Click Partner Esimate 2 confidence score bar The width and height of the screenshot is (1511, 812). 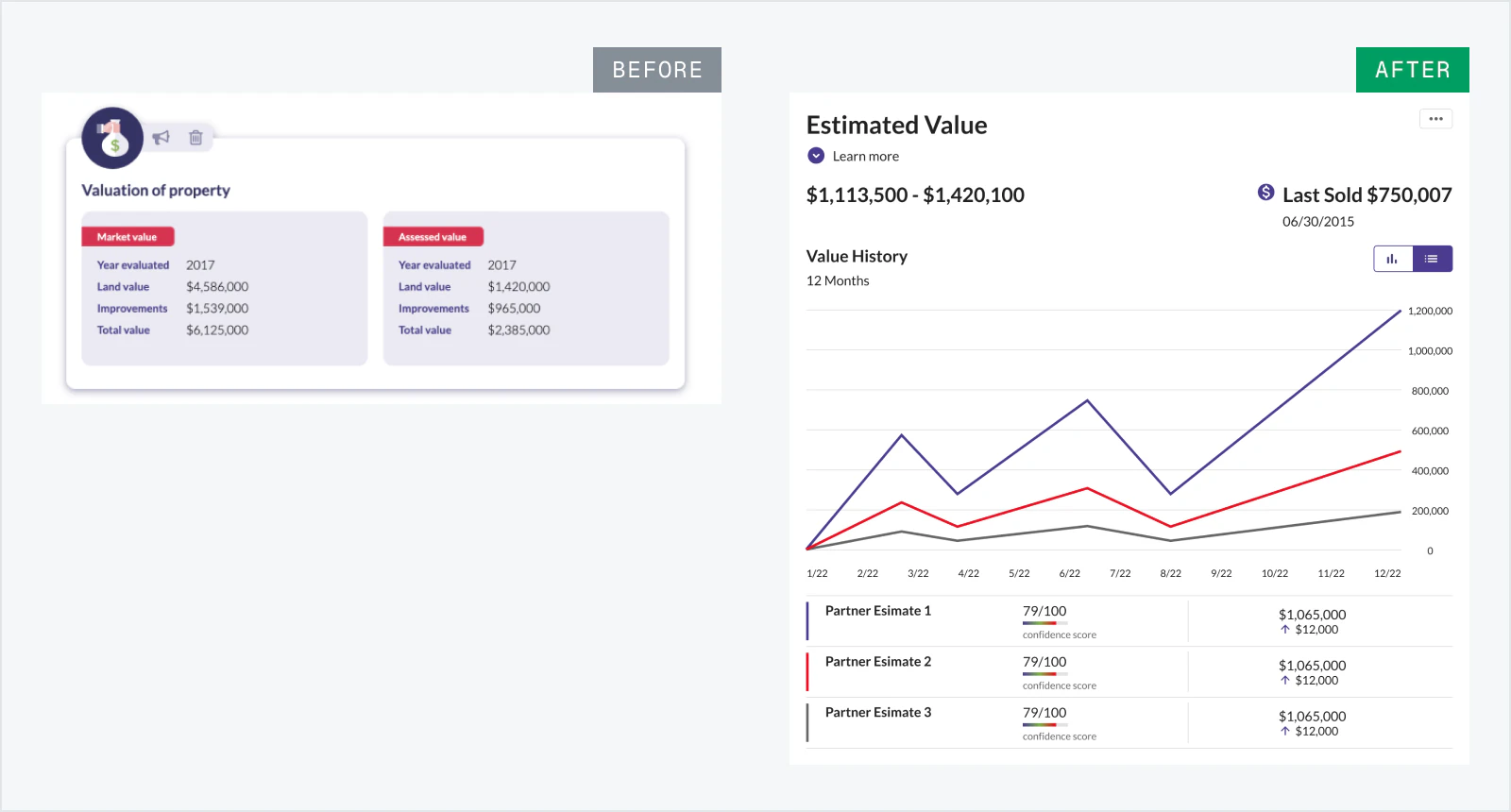point(1045,674)
